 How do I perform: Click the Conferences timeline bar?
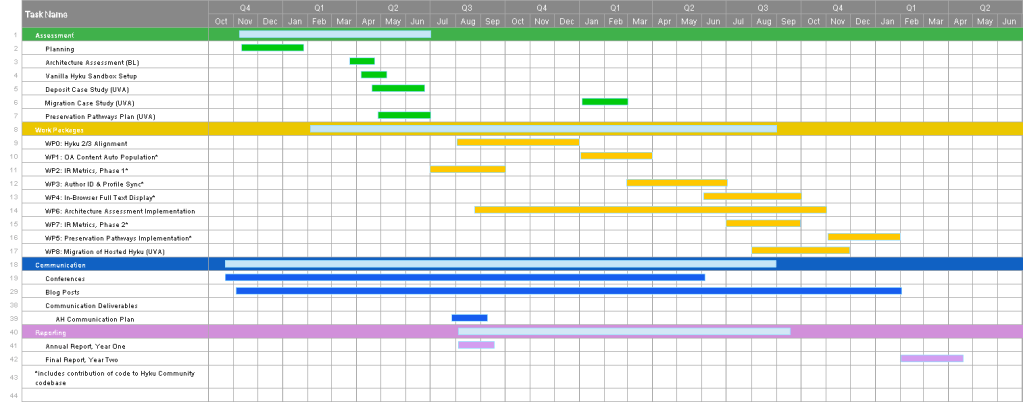(x=464, y=278)
